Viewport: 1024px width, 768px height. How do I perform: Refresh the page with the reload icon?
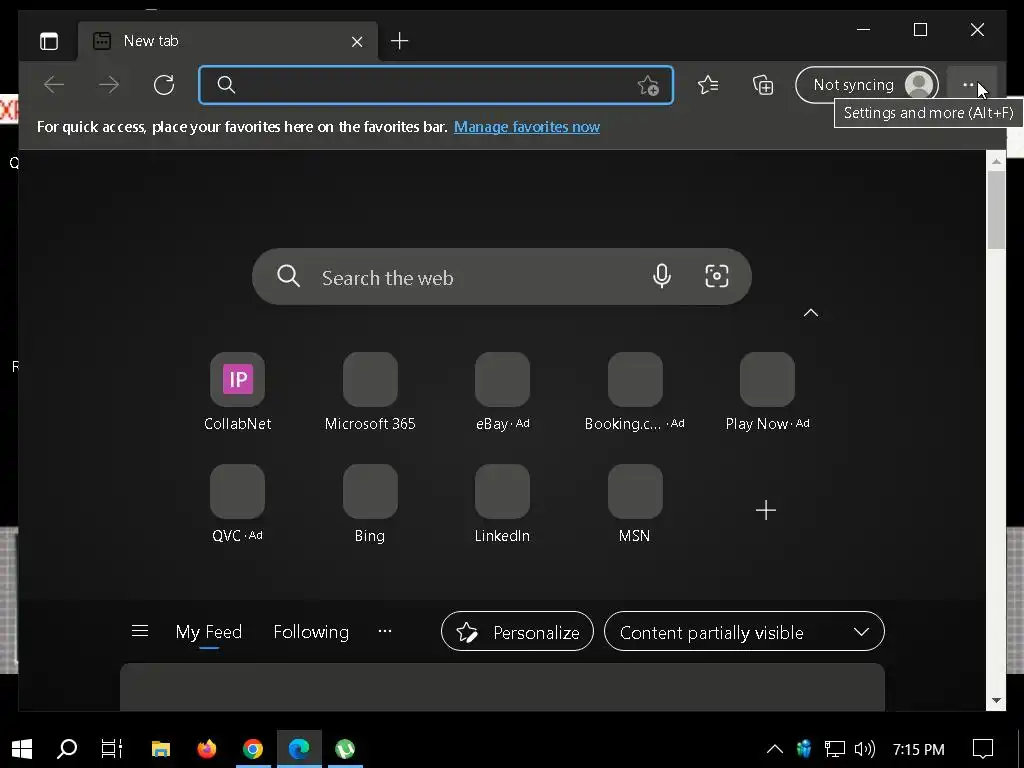tap(164, 85)
